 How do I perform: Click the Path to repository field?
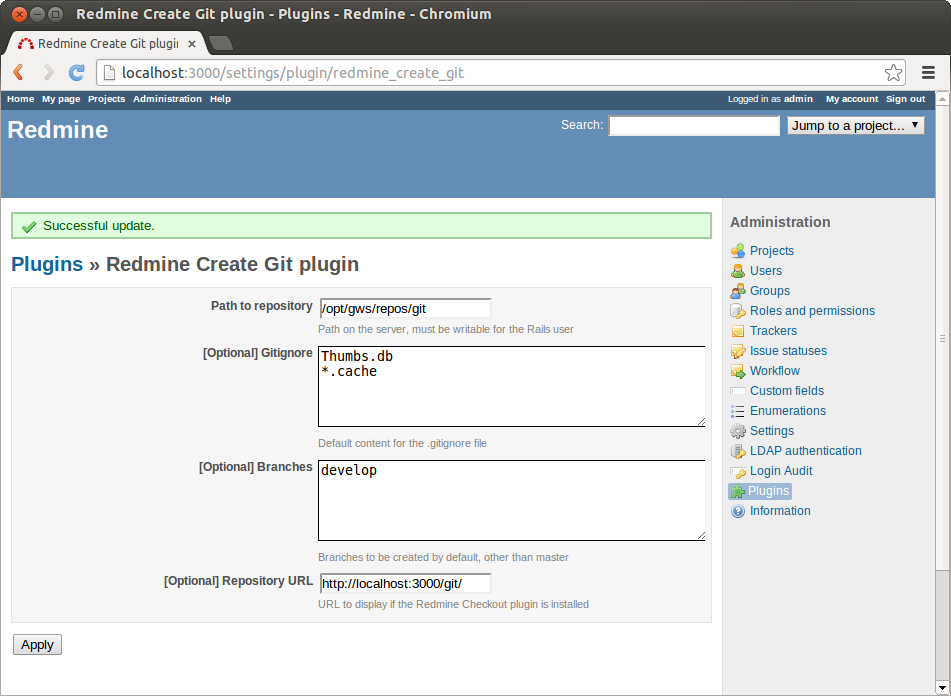tap(405, 309)
